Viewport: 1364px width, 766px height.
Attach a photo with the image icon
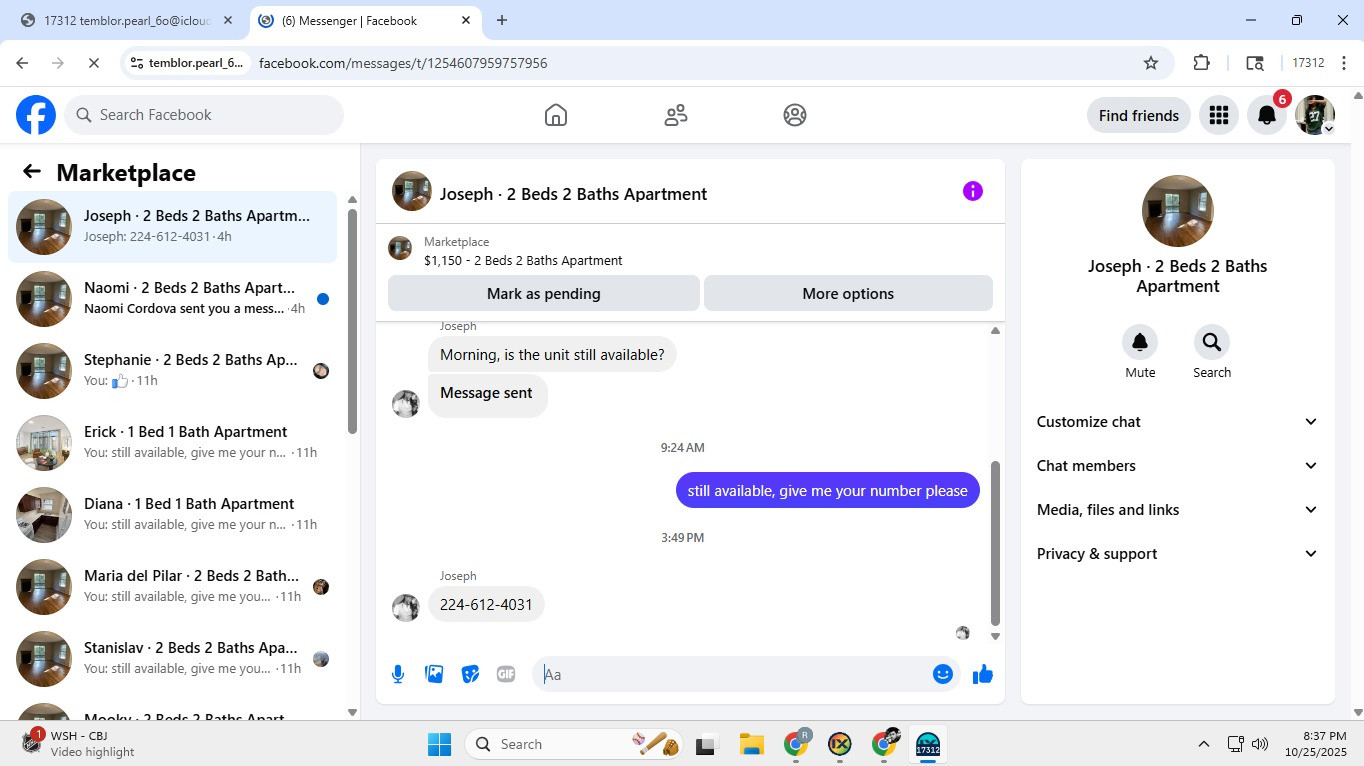point(434,674)
